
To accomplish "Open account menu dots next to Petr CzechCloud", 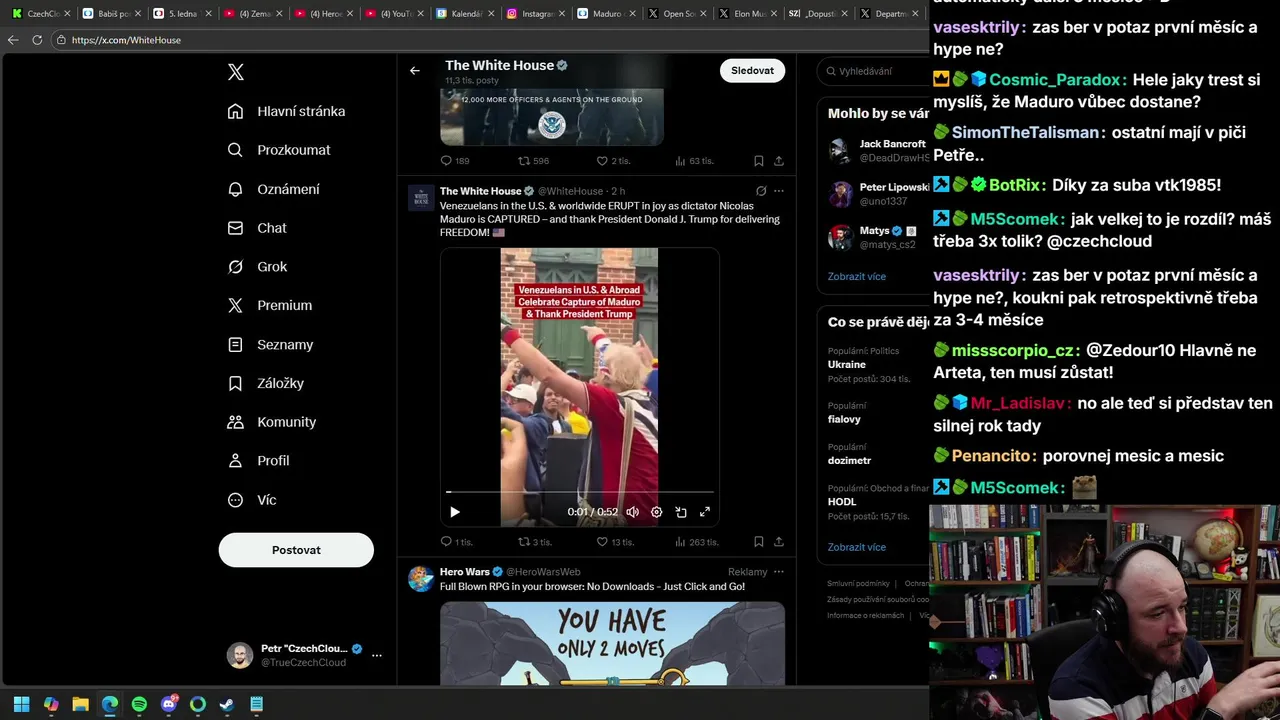I will click(377, 656).
